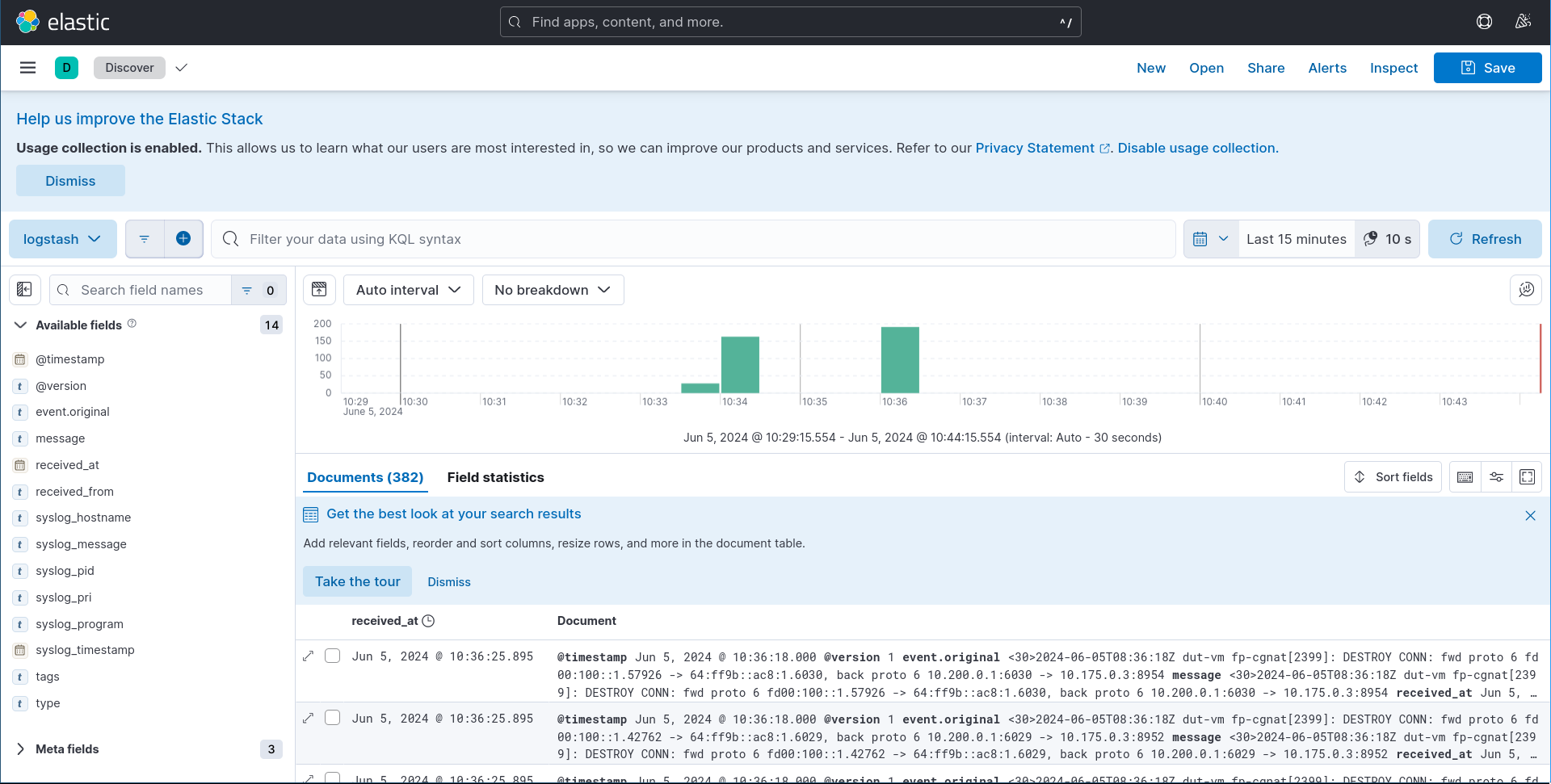Open the help menu lifebuoy icon
Viewport: 1551px width, 784px height.
pyautogui.click(x=1484, y=22)
